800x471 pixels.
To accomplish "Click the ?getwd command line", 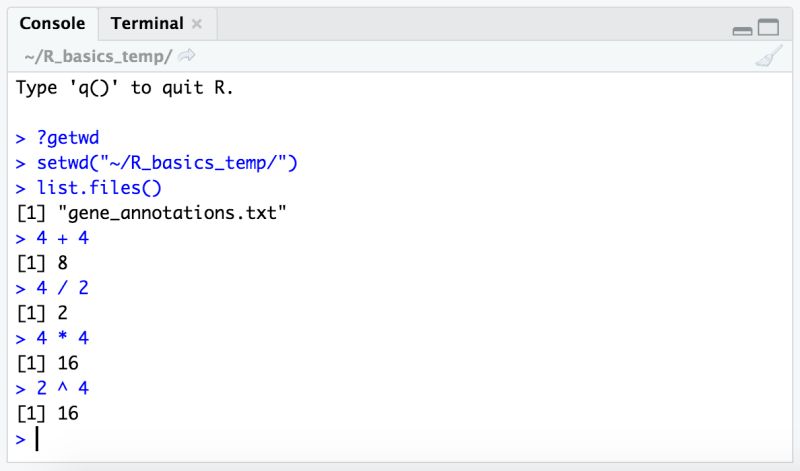I will tap(68, 138).
